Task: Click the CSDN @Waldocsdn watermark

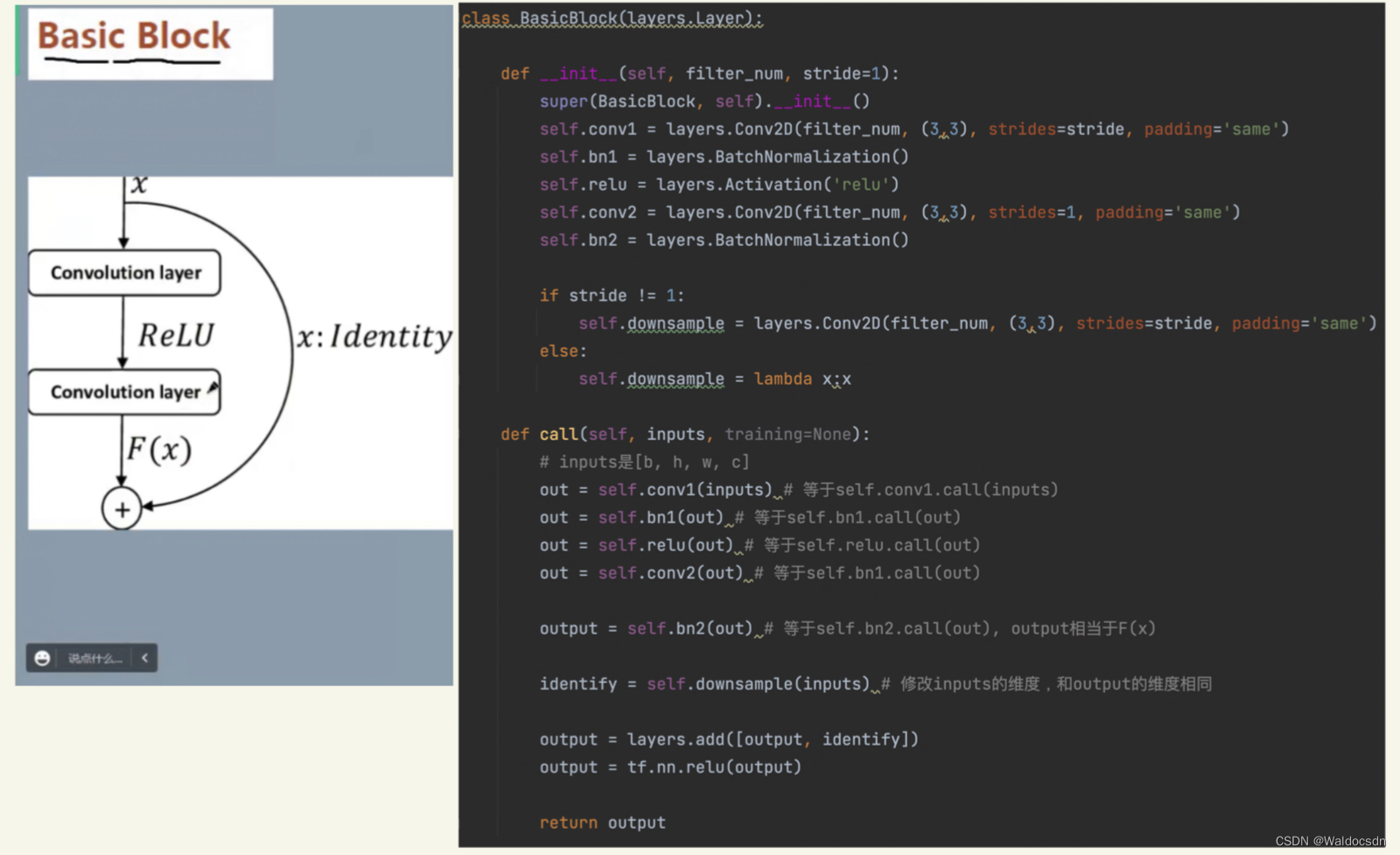Action: tap(1328, 839)
